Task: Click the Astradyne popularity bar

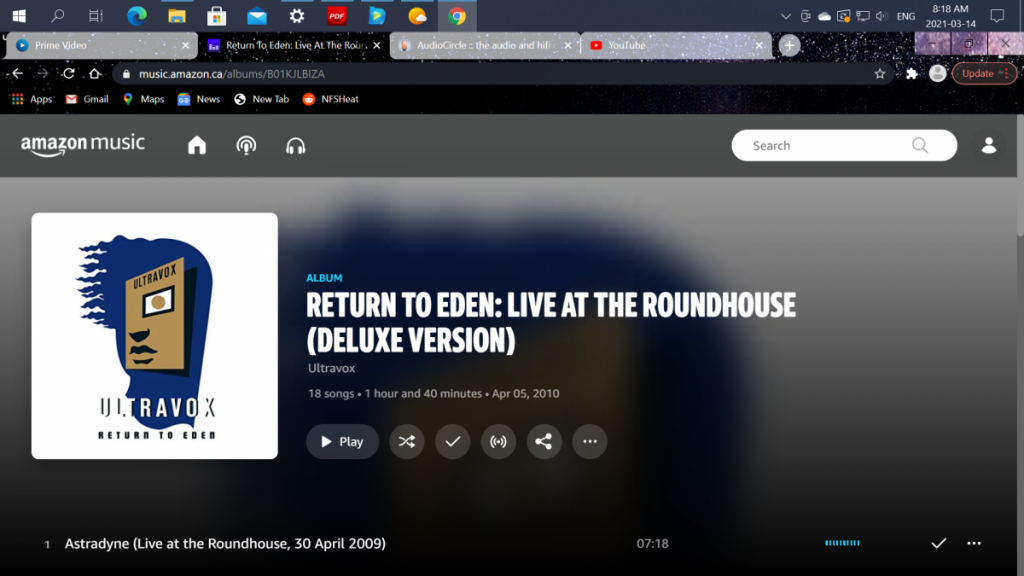Action: [x=842, y=543]
